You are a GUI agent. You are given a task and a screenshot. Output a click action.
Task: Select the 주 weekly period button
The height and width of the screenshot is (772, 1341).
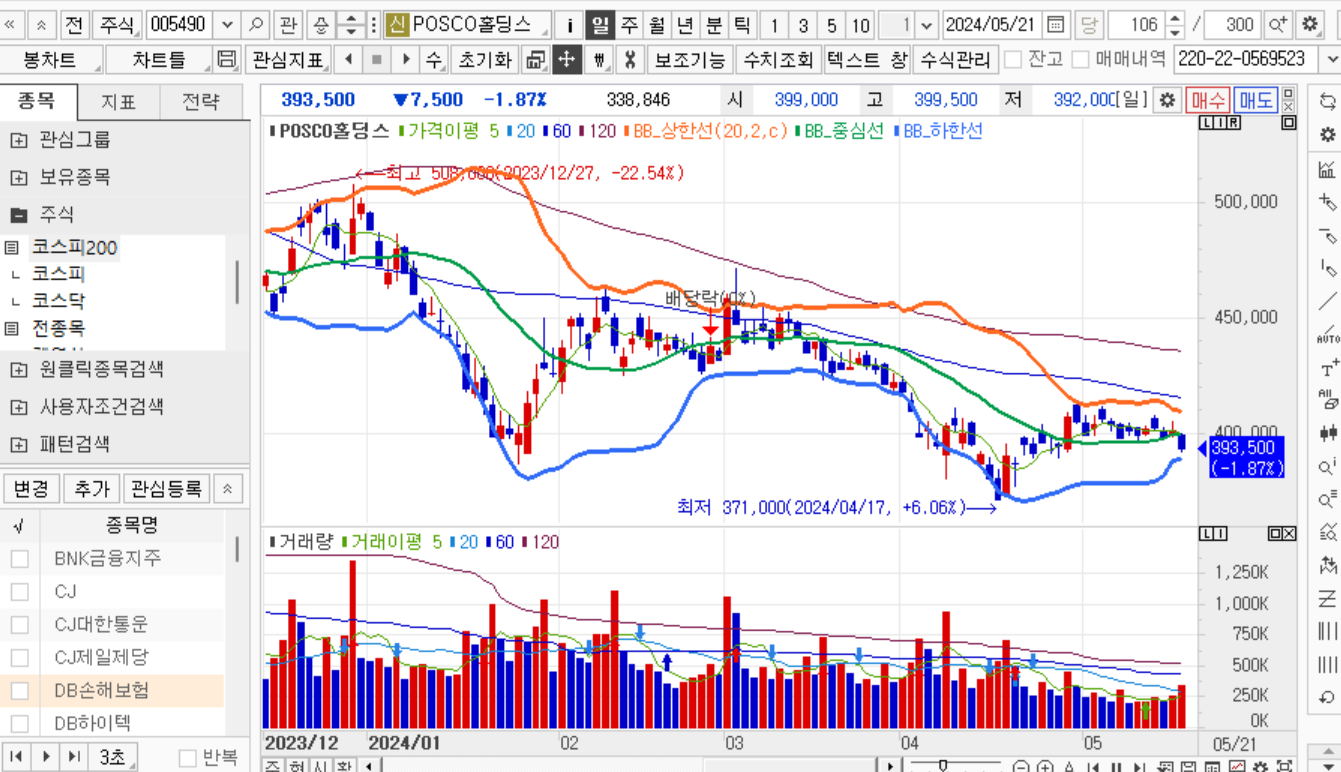pyautogui.click(x=628, y=25)
